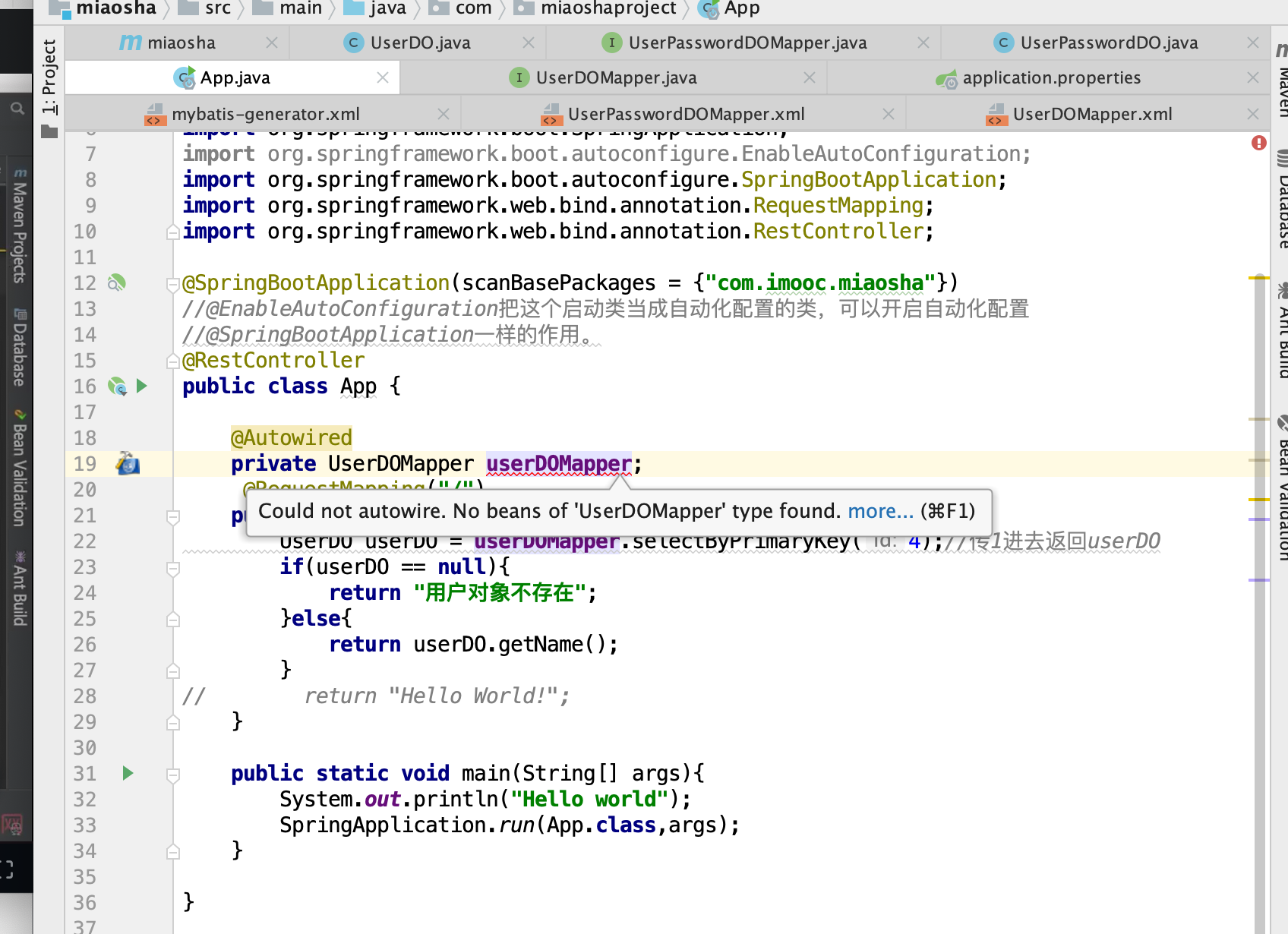
Task: Switch to the UserDOMapper.java tab
Action: [615, 77]
